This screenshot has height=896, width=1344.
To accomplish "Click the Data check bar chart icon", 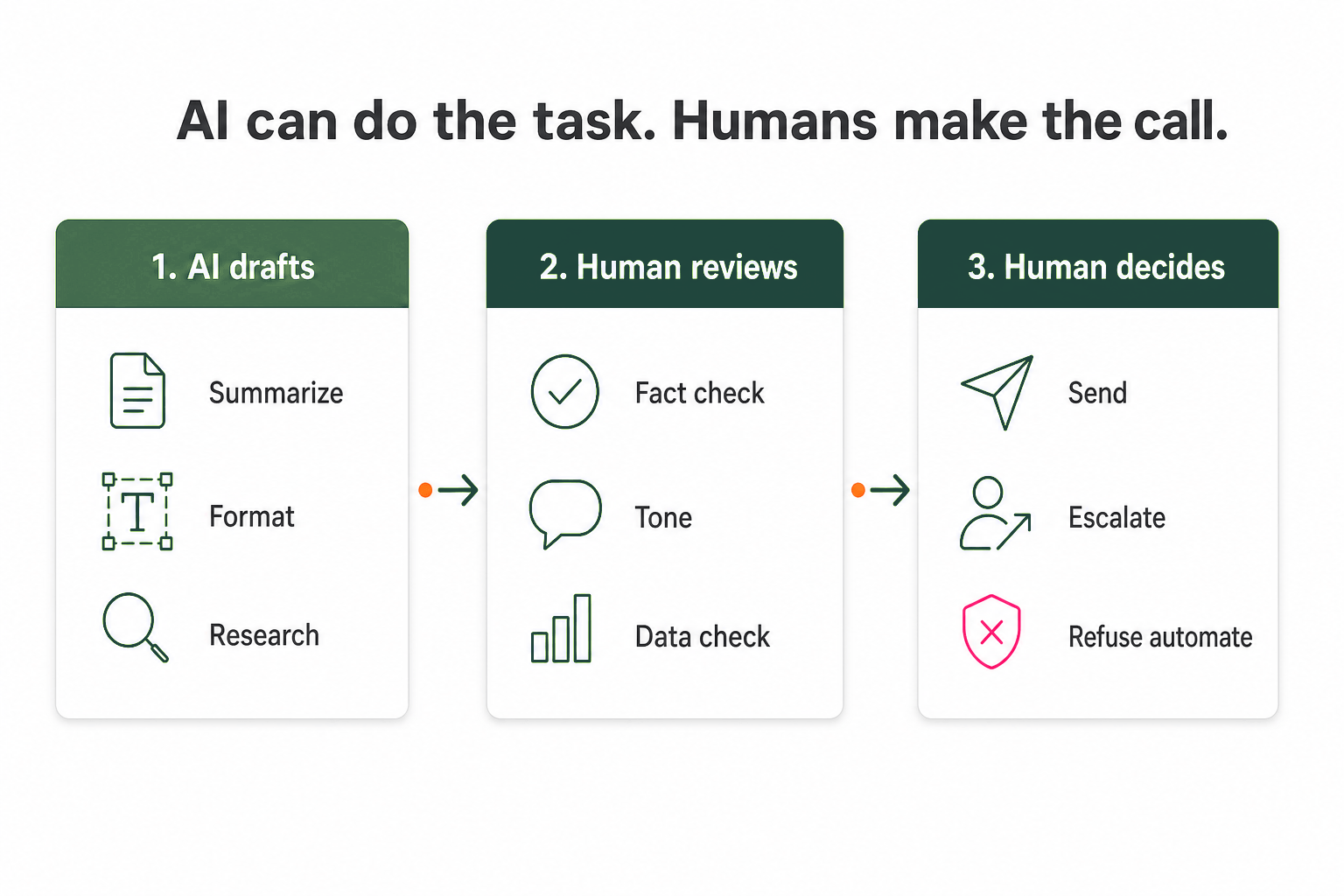I will (x=562, y=628).
